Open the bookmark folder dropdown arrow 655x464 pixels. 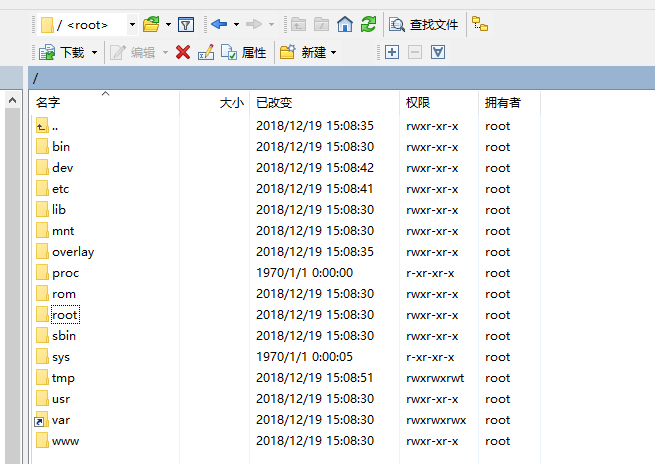[x=168, y=25]
